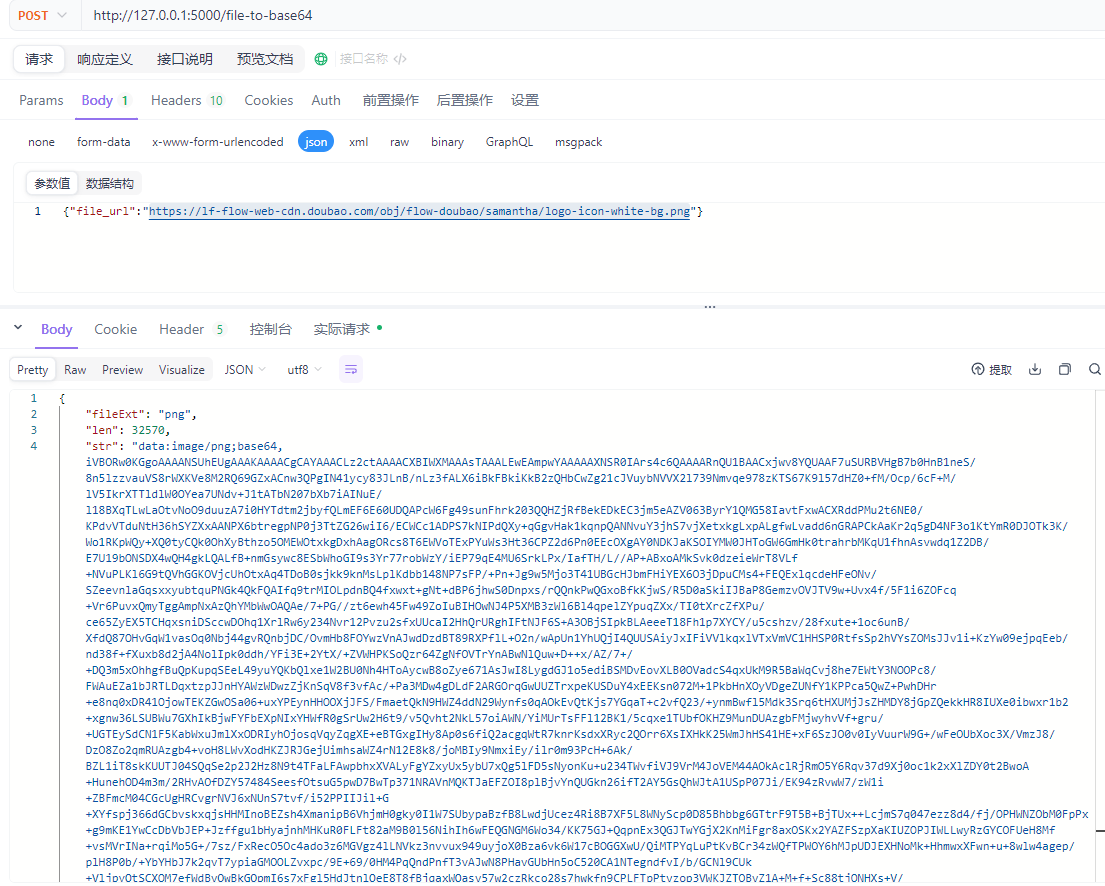The width and height of the screenshot is (1105, 886).
Task: Copy the response content
Action: [x=1064, y=368]
